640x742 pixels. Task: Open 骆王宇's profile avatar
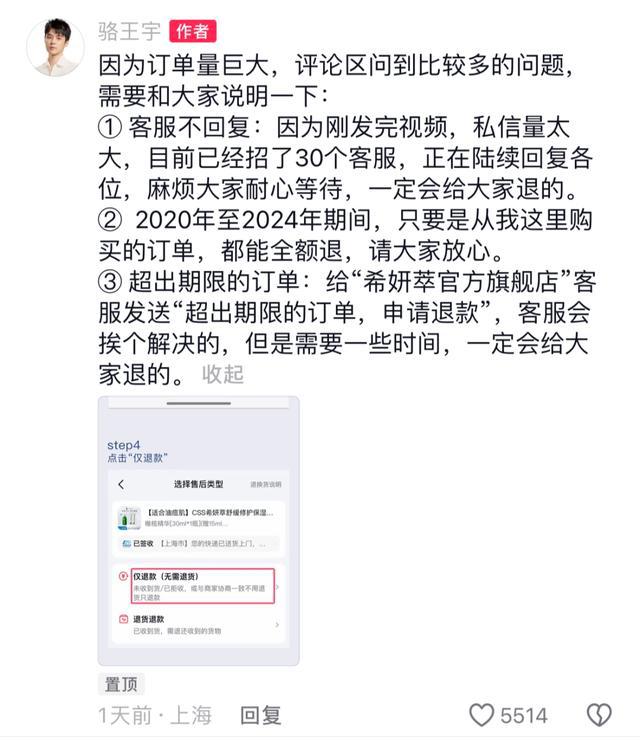[55, 47]
